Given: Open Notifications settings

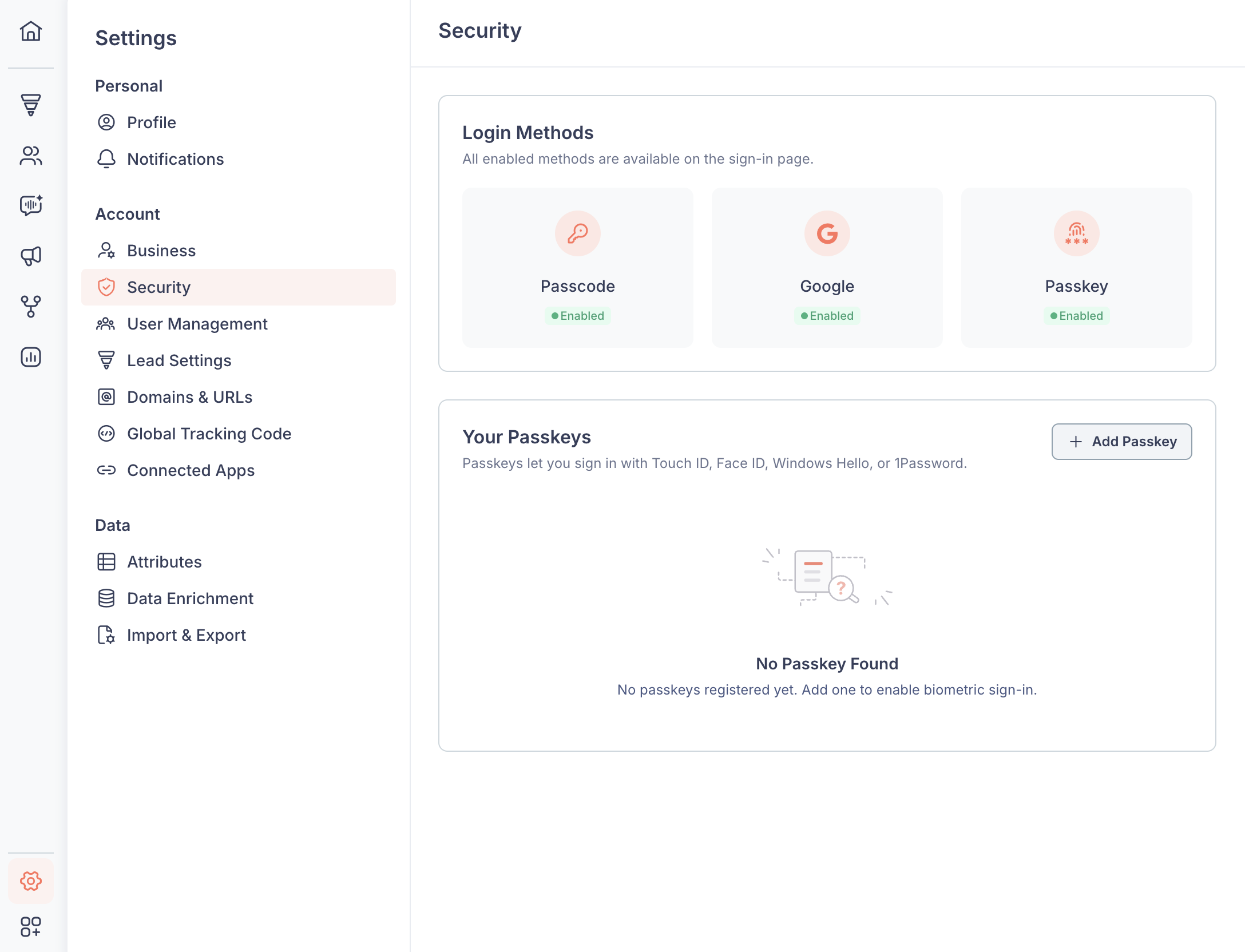Looking at the screenshot, I should [175, 159].
